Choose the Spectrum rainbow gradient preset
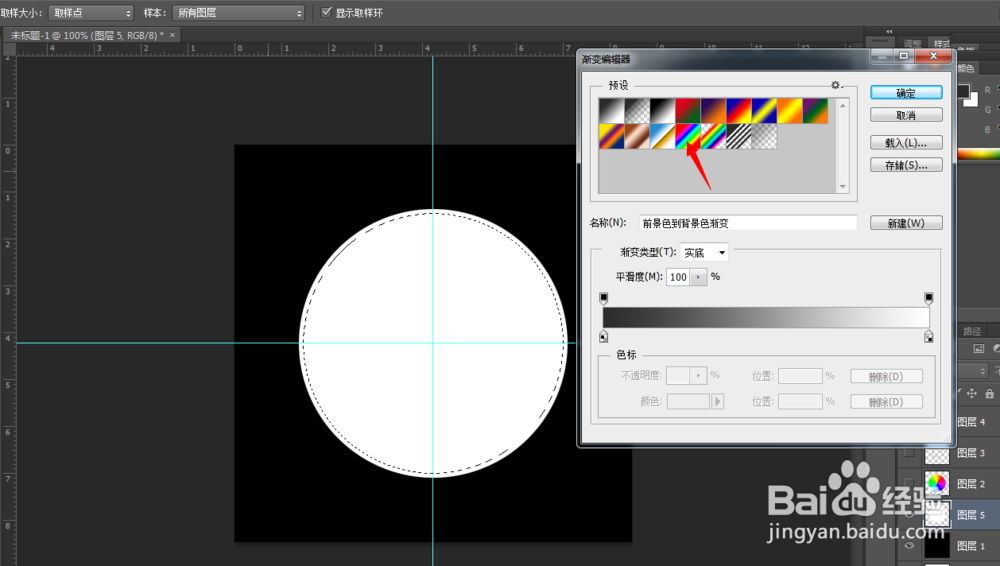The image size is (1000, 566). tap(688, 137)
